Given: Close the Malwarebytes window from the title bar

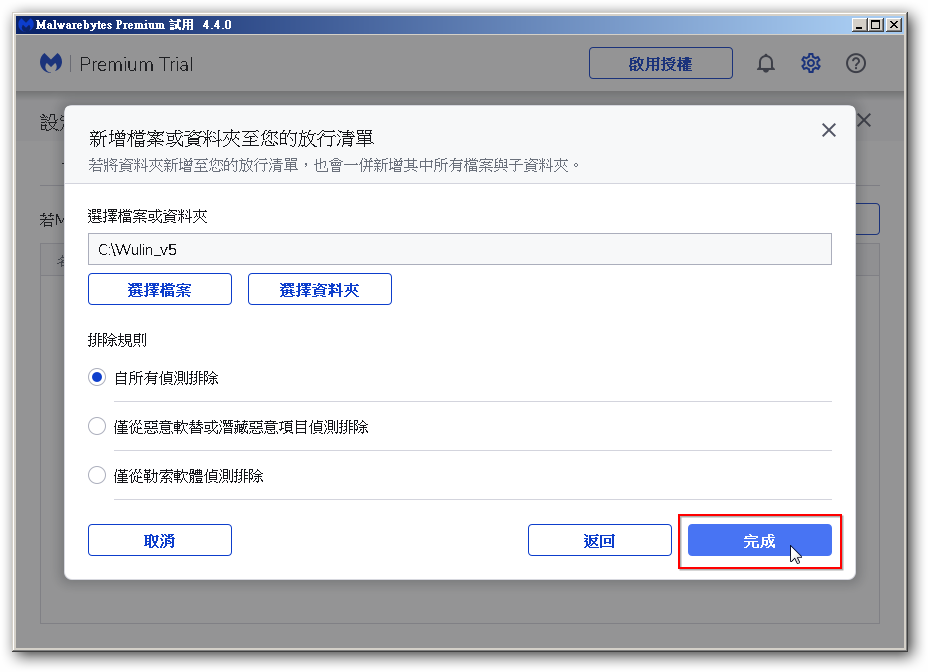Looking at the screenshot, I should click(894, 24).
